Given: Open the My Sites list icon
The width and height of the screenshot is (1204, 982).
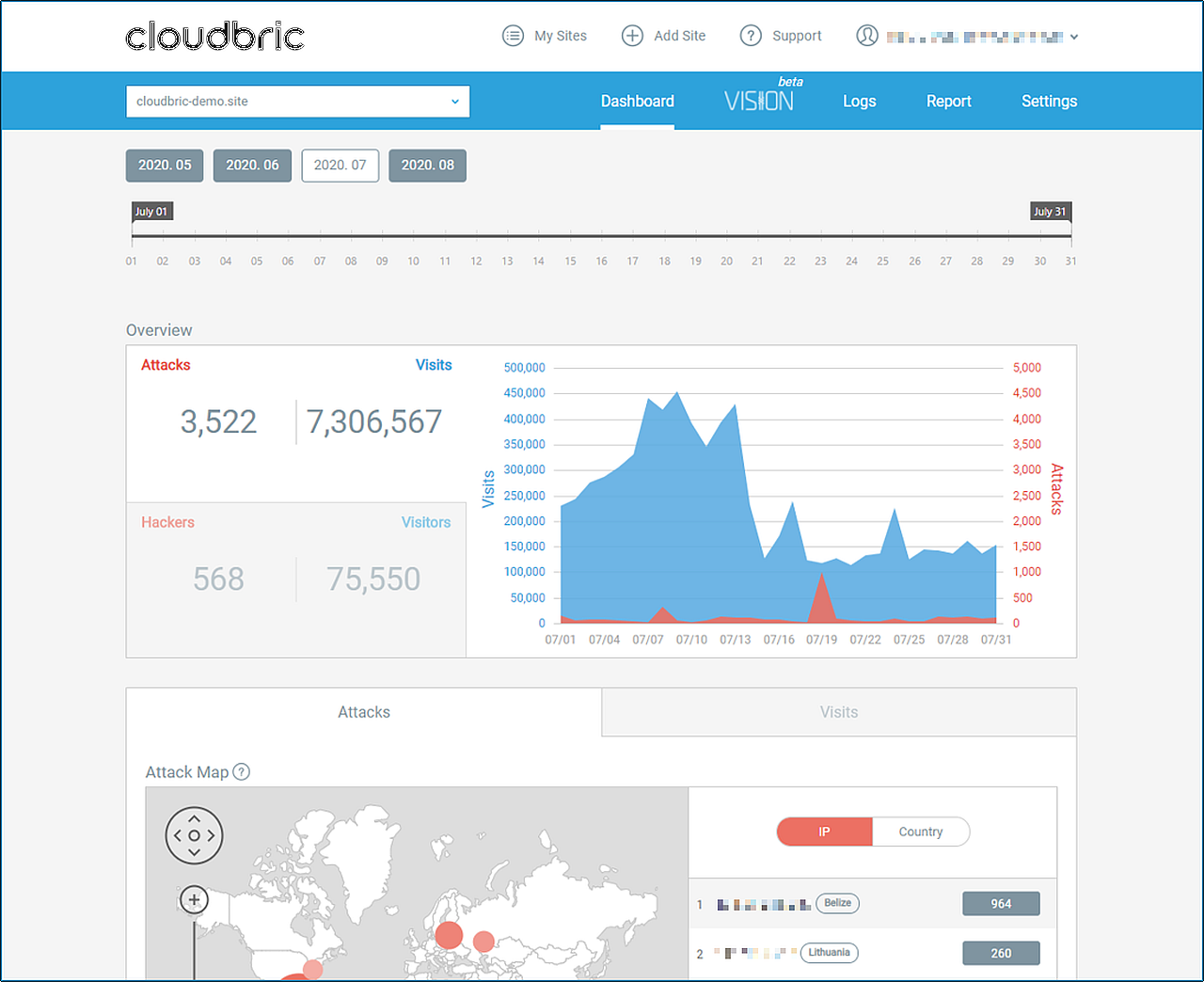Looking at the screenshot, I should tap(513, 36).
